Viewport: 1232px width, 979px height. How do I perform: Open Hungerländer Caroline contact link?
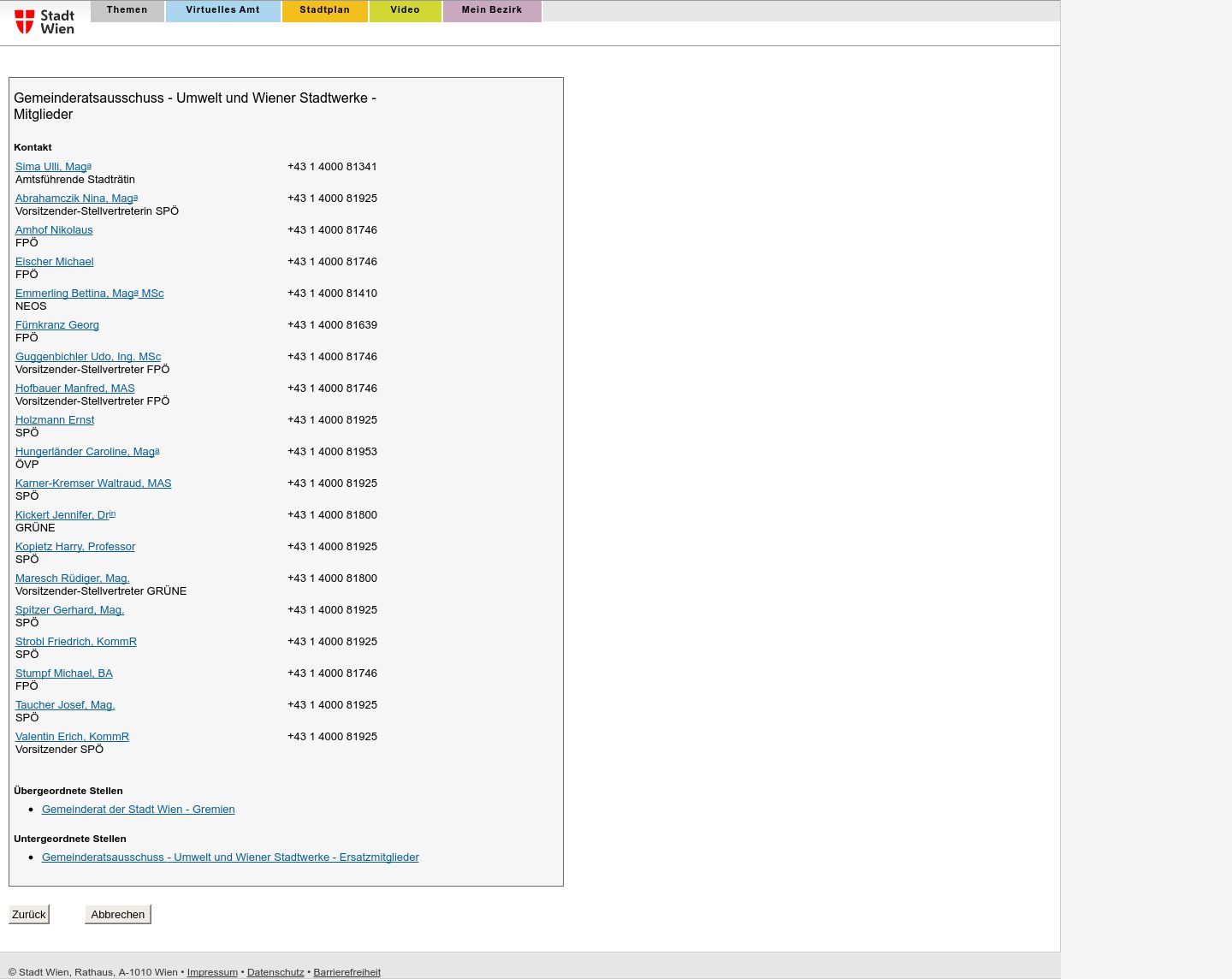(87, 452)
